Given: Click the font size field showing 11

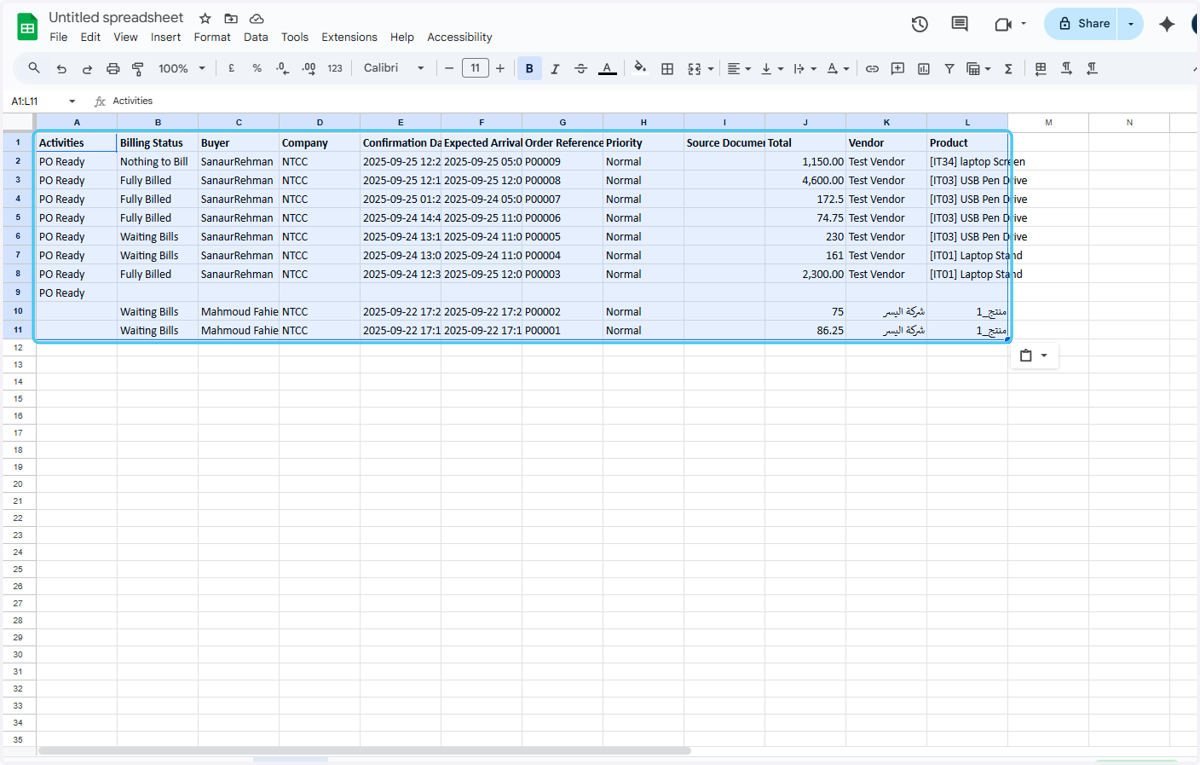Looking at the screenshot, I should [475, 69].
